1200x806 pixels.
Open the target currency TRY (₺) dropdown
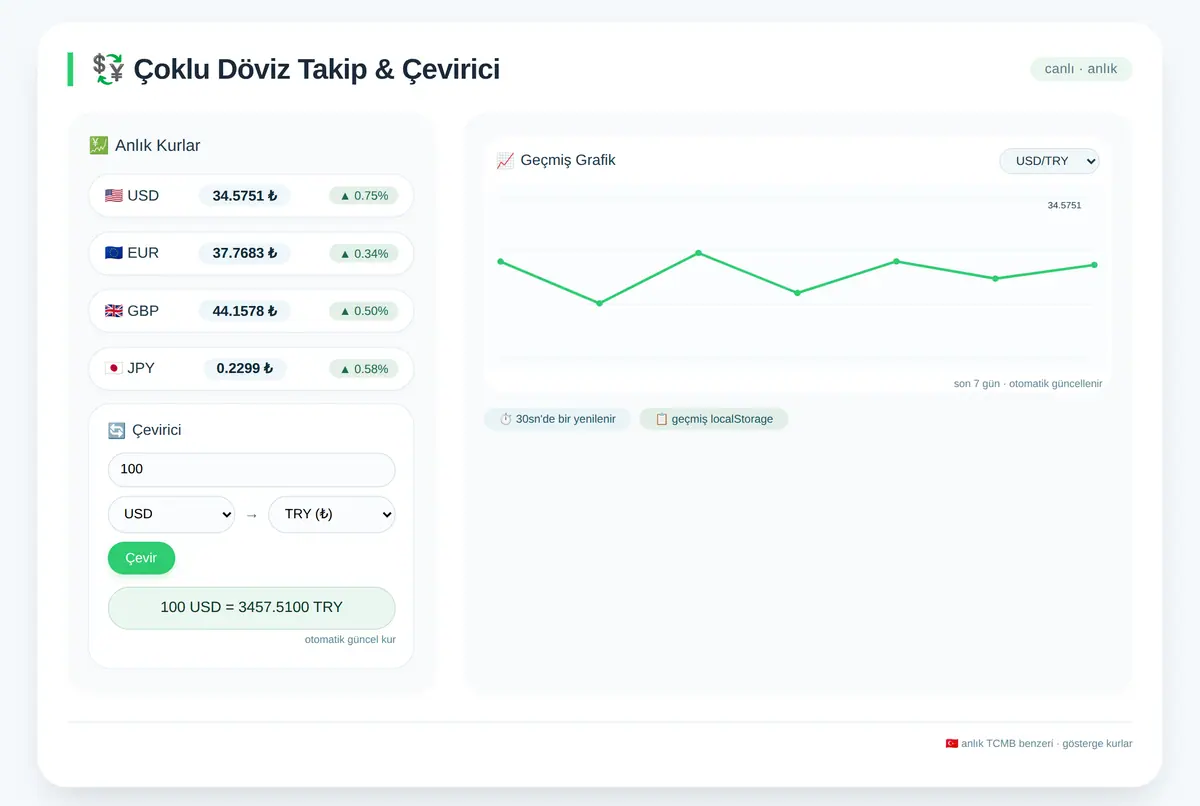tap(332, 514)
